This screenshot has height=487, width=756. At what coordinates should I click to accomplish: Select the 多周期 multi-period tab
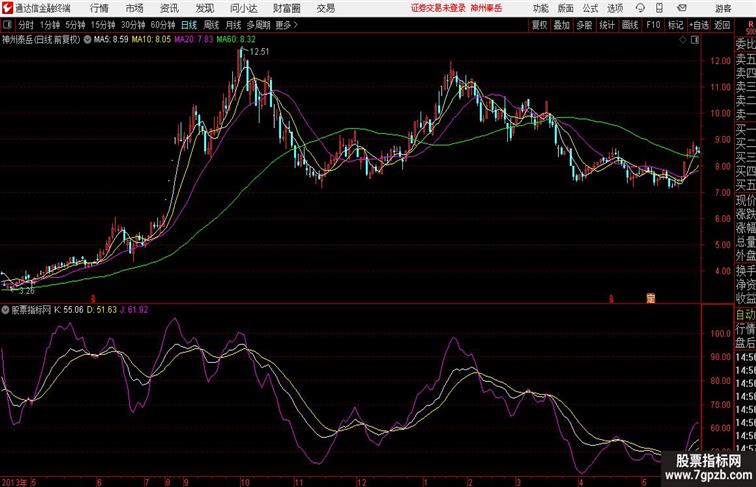(259, 25)
